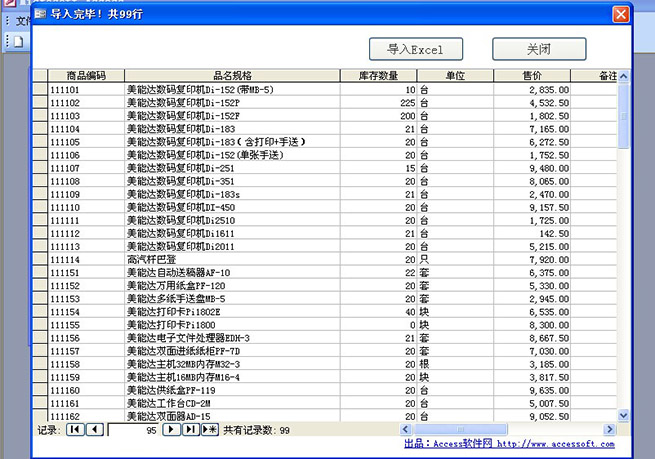Click stock quantity 200 cell

[378, 116]
